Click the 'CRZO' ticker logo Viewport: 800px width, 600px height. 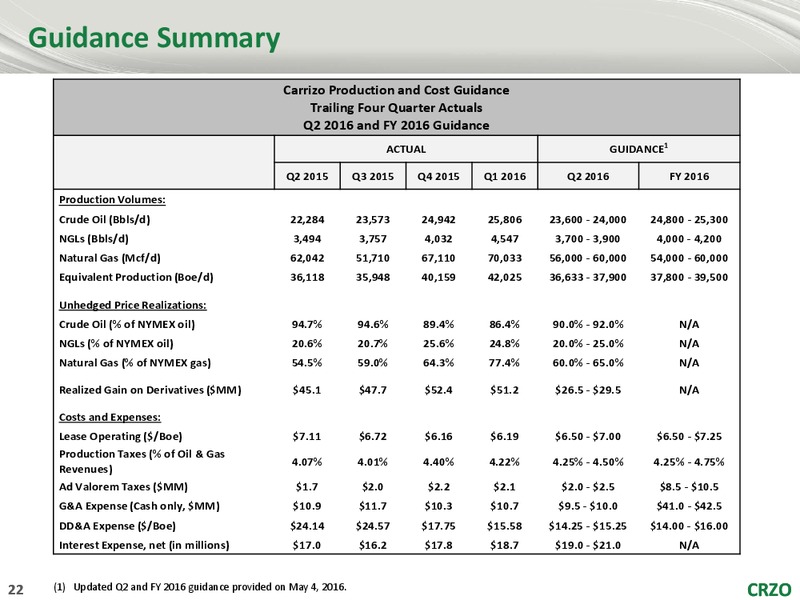tap(769, 590)
